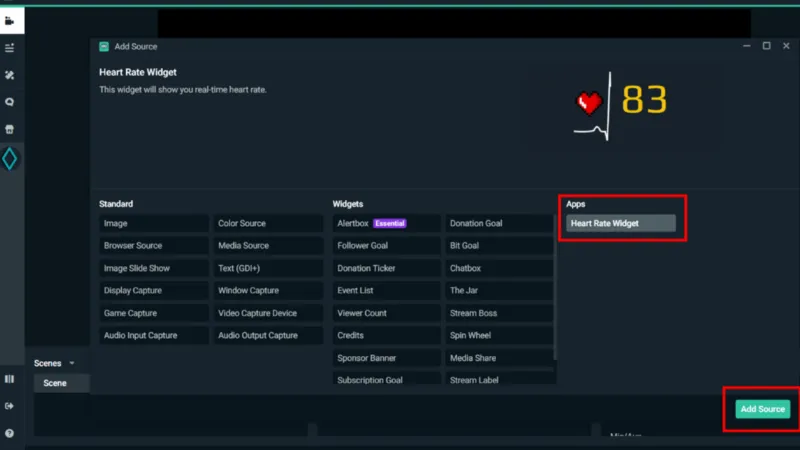Pick The Jar widget

point(499,291)
